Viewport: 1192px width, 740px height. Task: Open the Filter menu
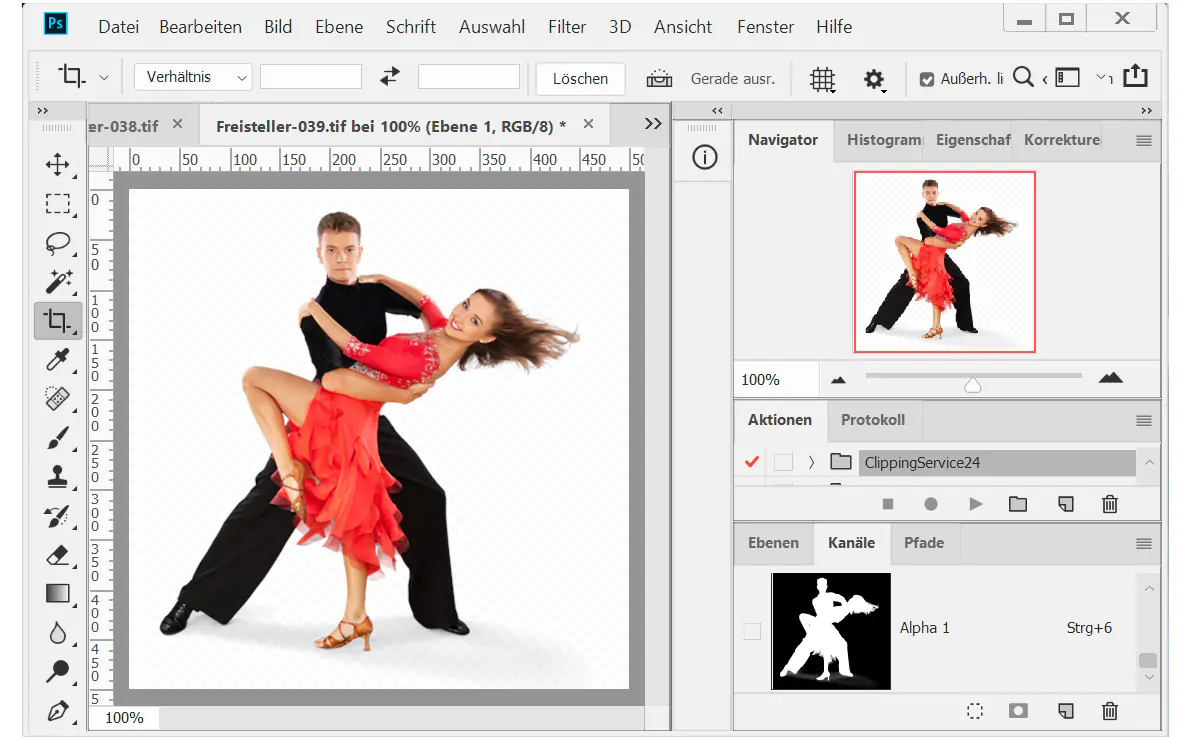tap(567, 27)
